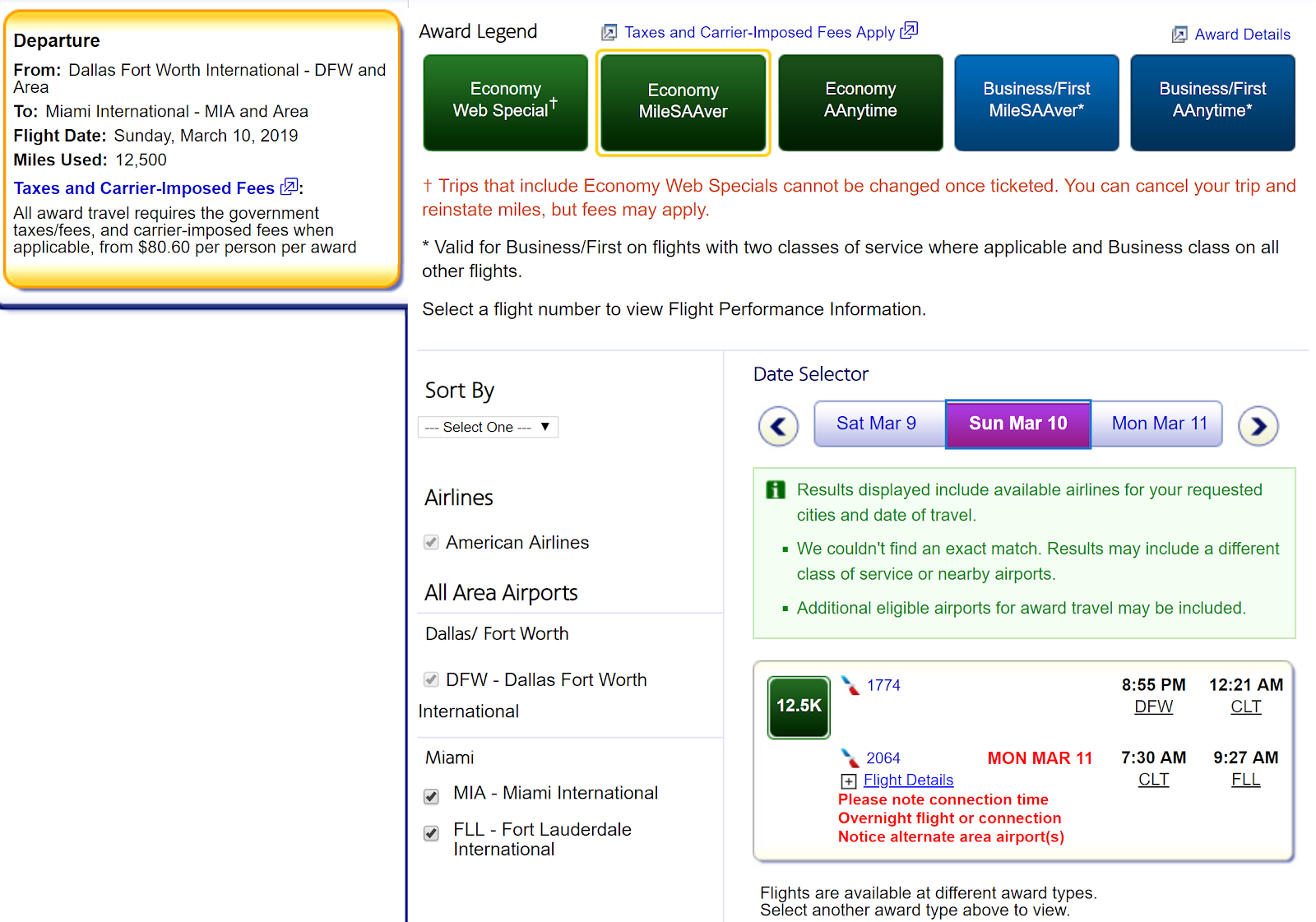
Task: Click 9:27 AM arrival time
Action: coord(1245,758)
